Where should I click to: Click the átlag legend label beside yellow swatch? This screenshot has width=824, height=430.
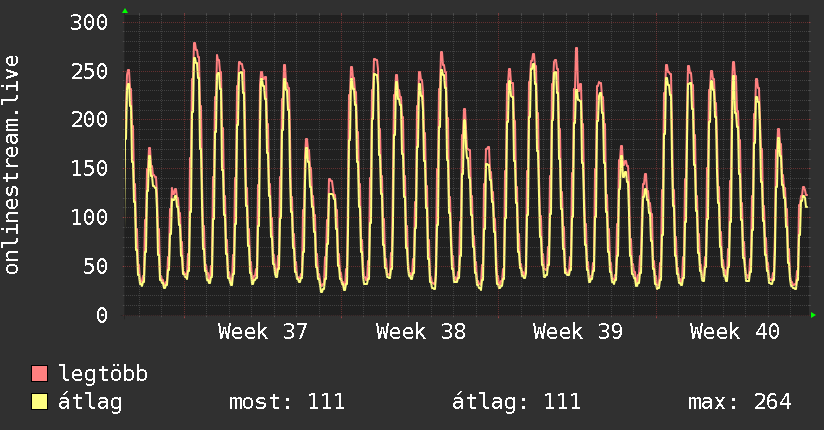coord(90,402)
